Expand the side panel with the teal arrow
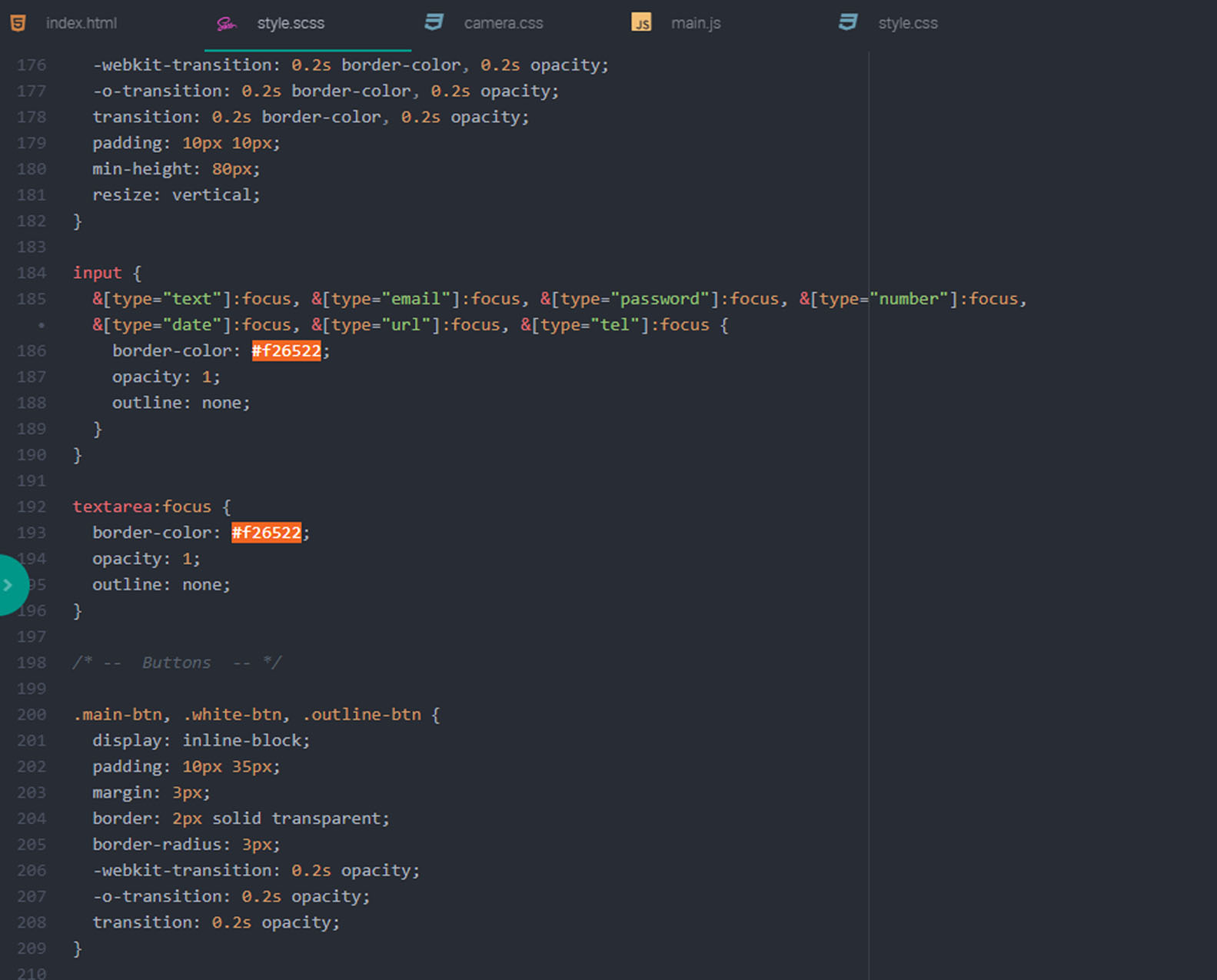This screenshot has height=980, width=1217. pos(9,585)
